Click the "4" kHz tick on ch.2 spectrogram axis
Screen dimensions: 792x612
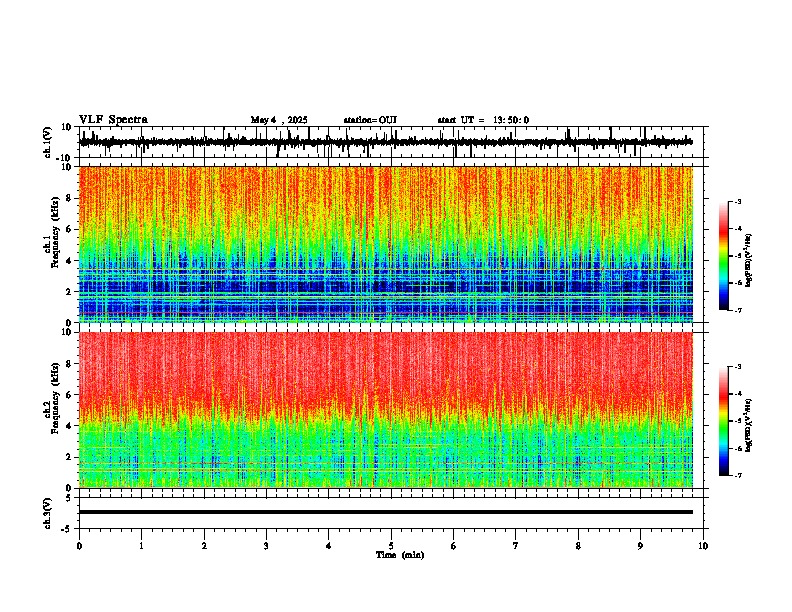click(x=70, y=426)
